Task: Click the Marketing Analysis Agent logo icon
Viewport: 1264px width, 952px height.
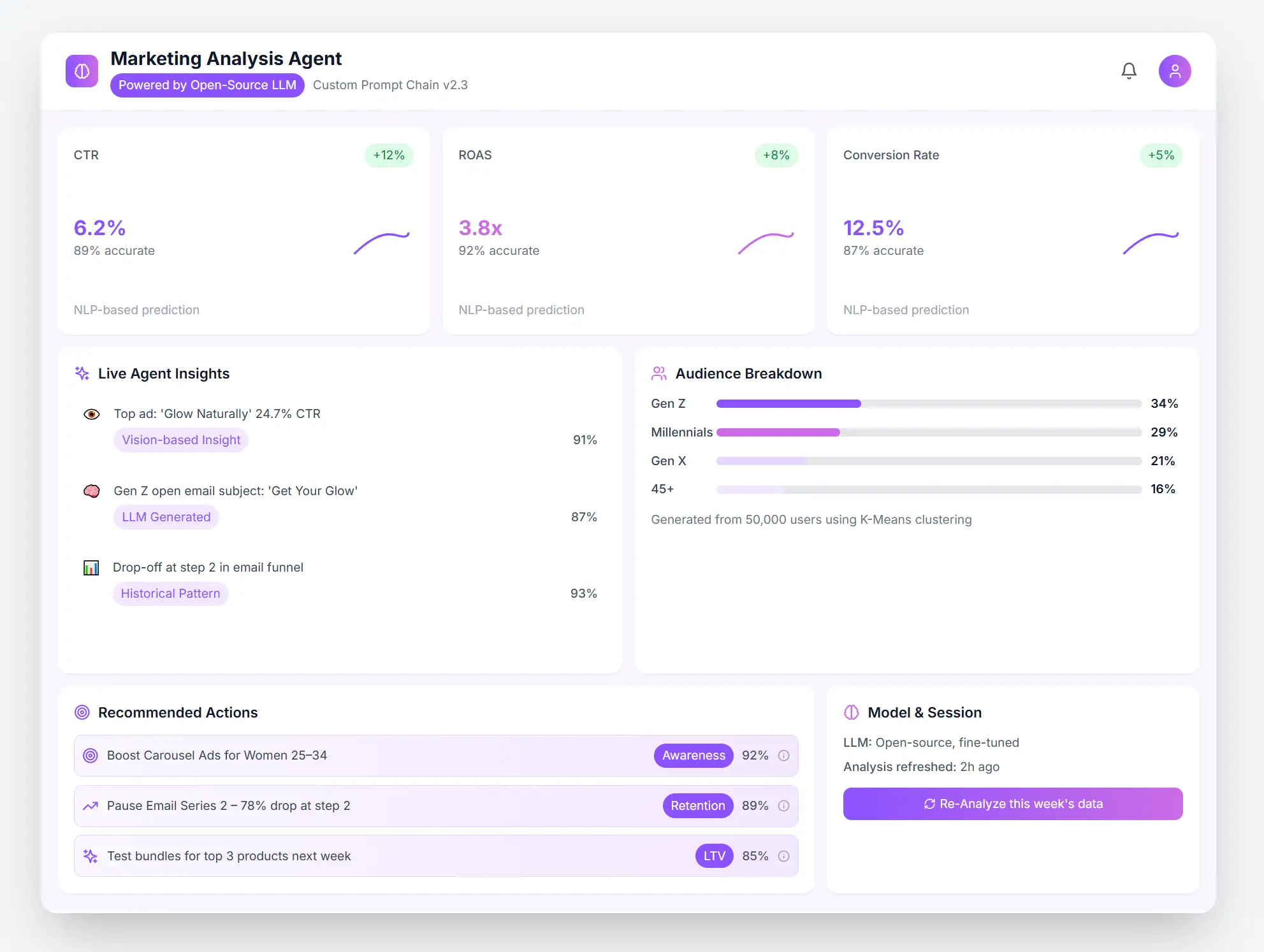Action: 82,71
